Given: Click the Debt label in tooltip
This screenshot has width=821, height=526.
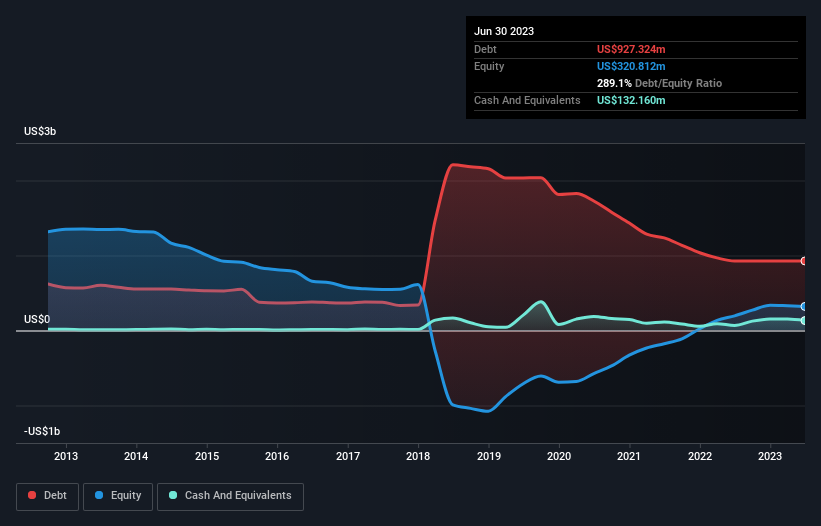Looking at the screenshot, I should click(x=485, y=49).
